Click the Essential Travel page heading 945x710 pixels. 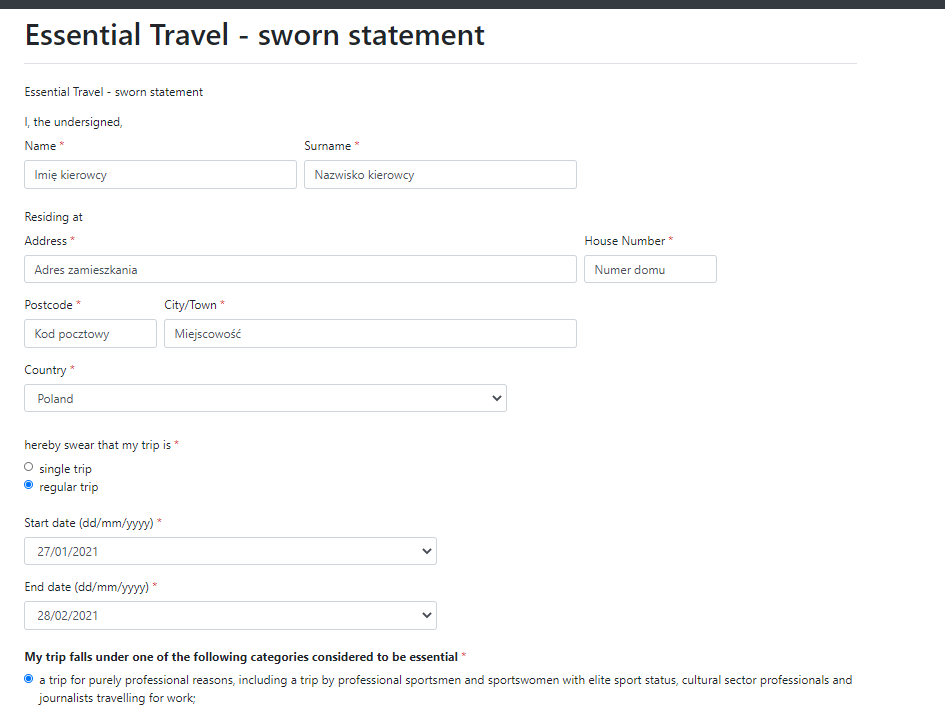click(x=254, y=35)
